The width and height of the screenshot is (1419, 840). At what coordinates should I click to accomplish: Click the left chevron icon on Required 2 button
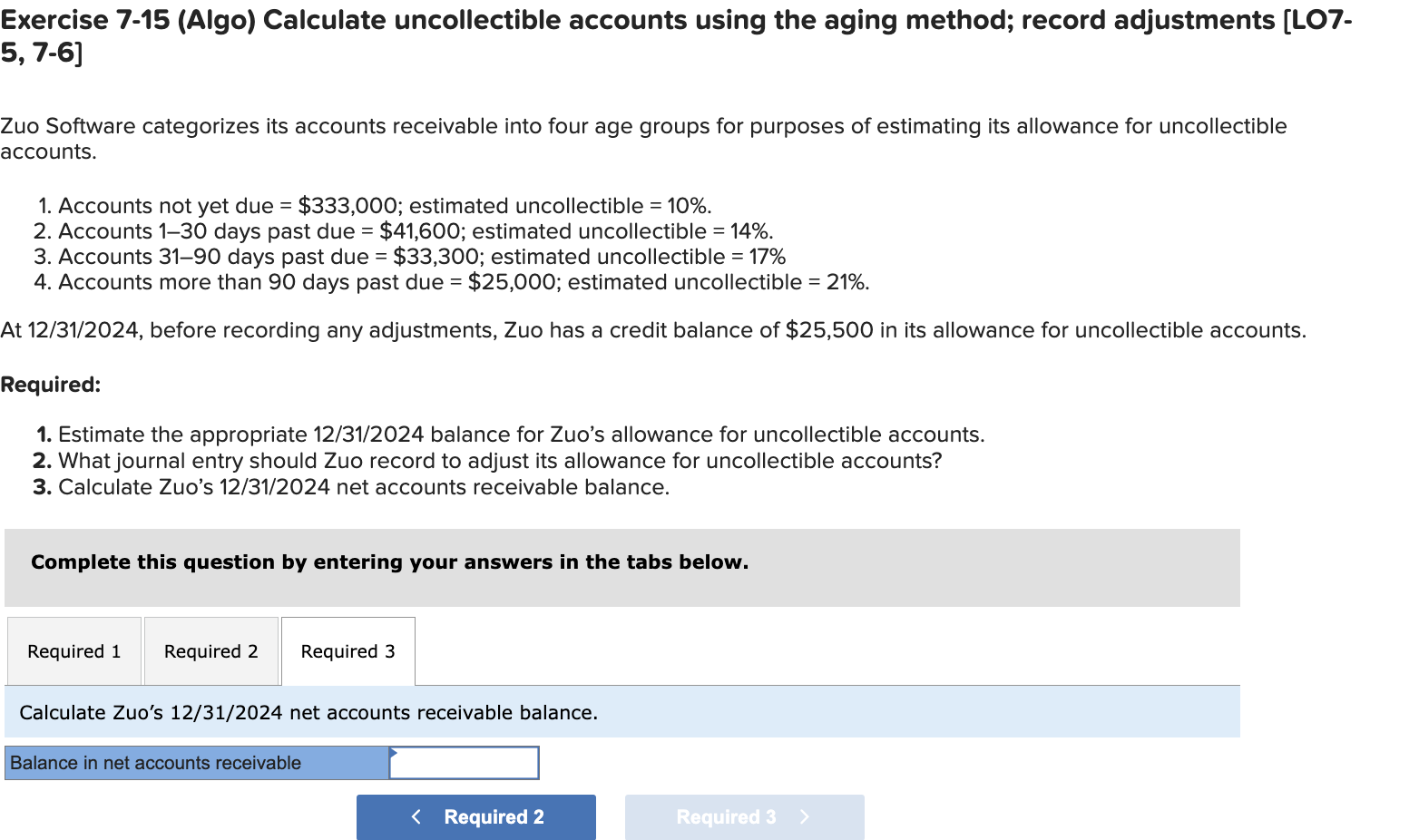pyautogui.click(x=416, y=816)
